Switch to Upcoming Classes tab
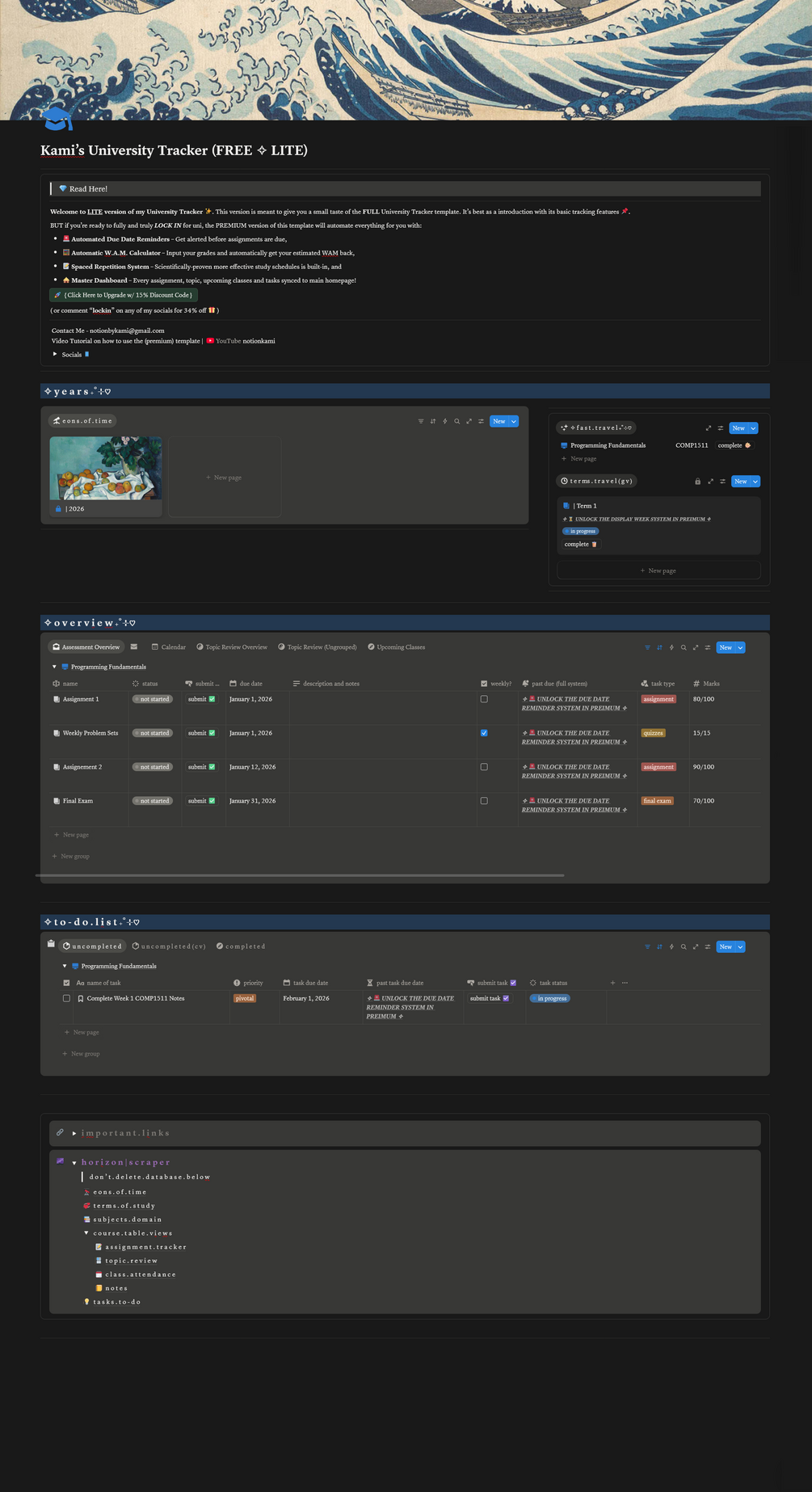Screen dimensions: 812x1492 (396, 647)
